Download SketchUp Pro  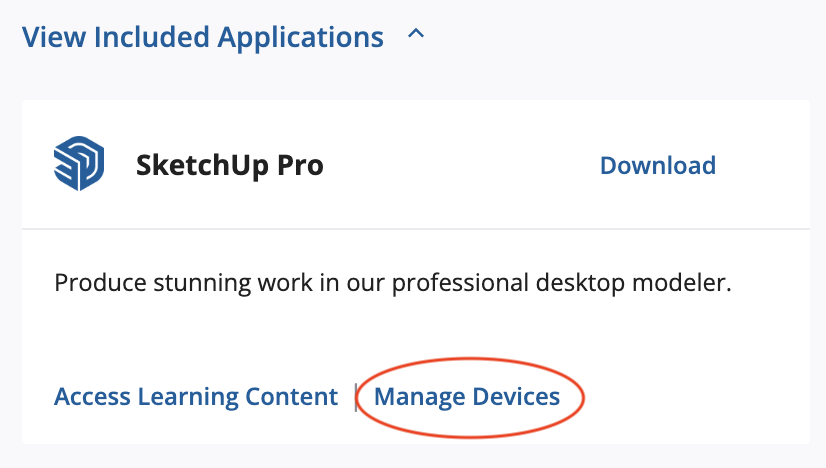[x=657, y=165]
